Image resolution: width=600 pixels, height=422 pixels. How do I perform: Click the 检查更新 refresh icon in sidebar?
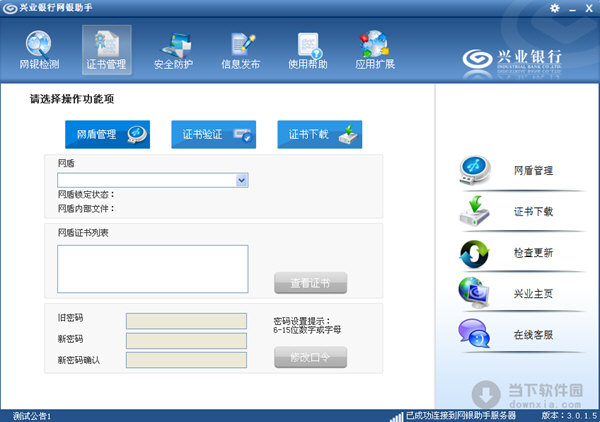coord(474,254)
